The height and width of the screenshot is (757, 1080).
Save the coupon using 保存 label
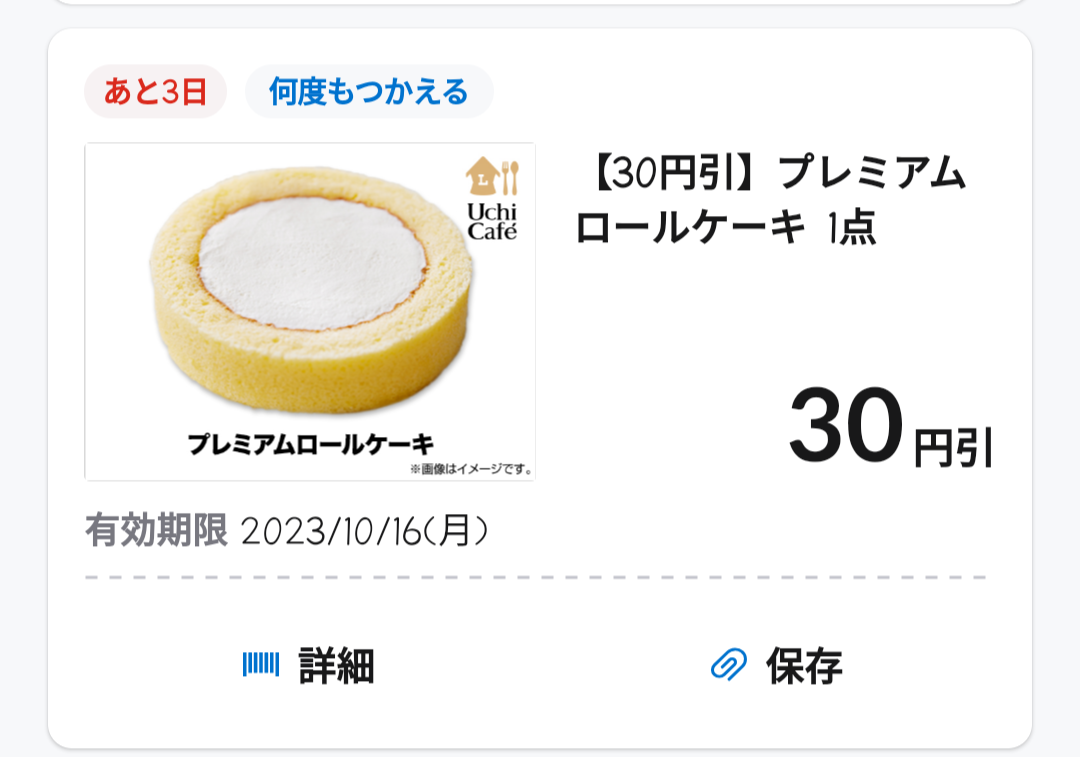coord(804,666)
